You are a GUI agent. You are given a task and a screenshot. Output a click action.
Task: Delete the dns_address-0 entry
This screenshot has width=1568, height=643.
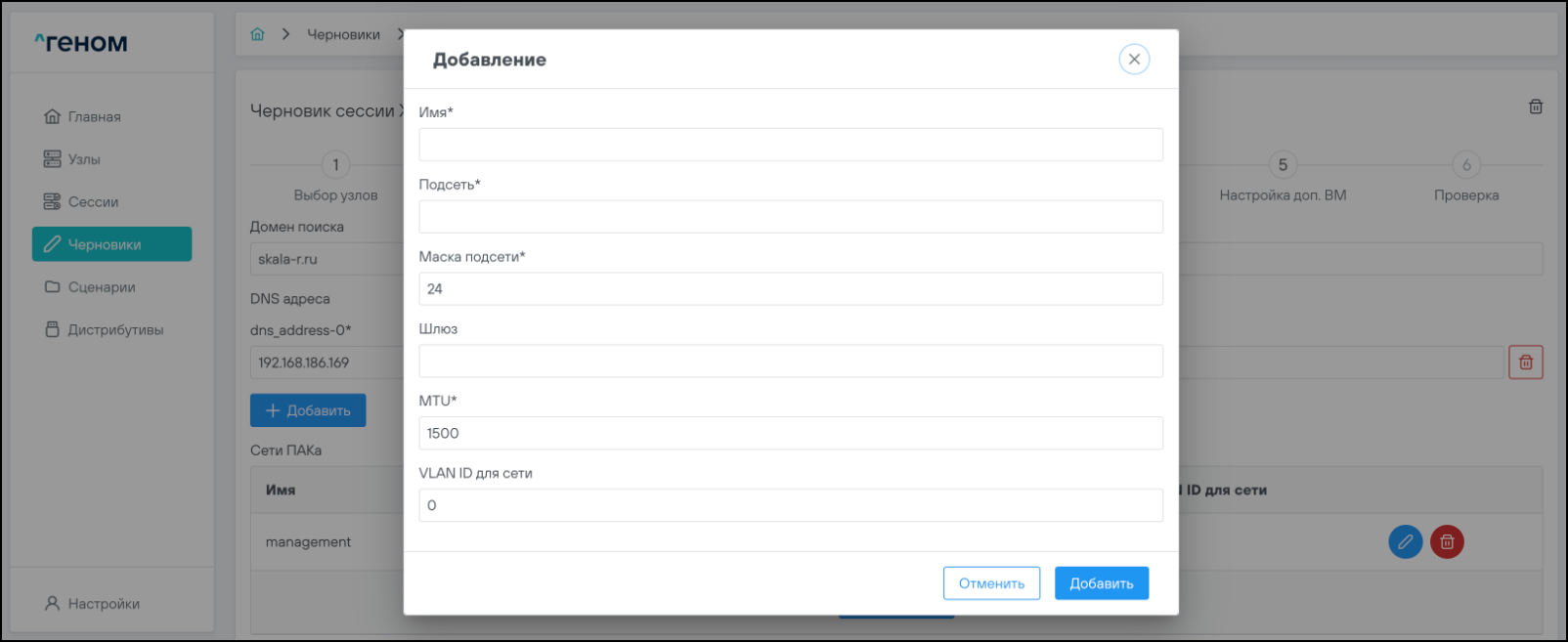coord(1525,363)
